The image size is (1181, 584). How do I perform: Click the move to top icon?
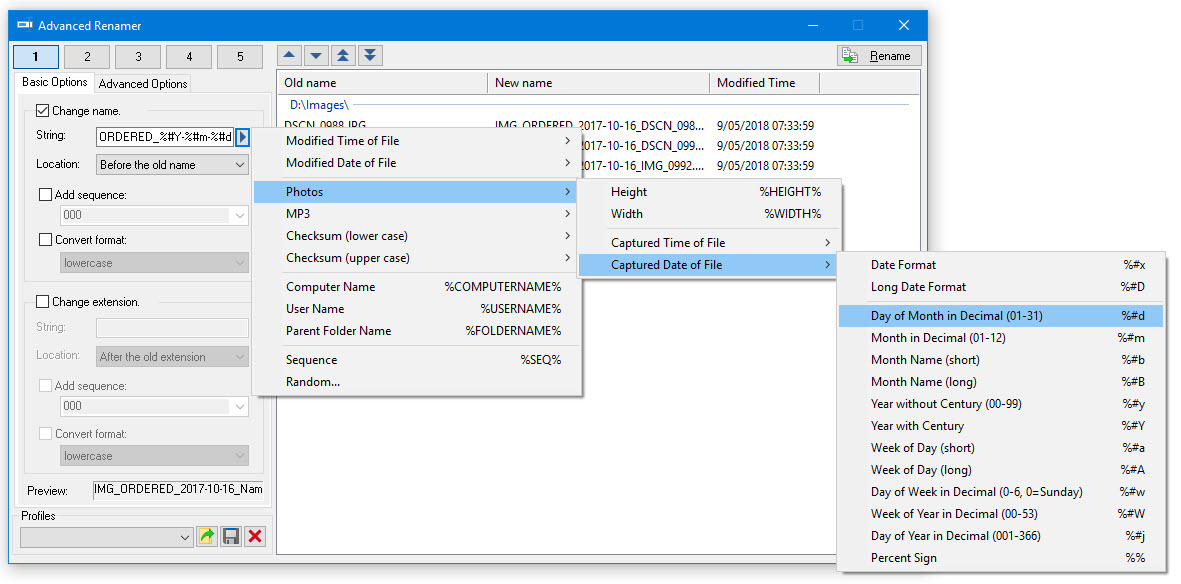343,56
